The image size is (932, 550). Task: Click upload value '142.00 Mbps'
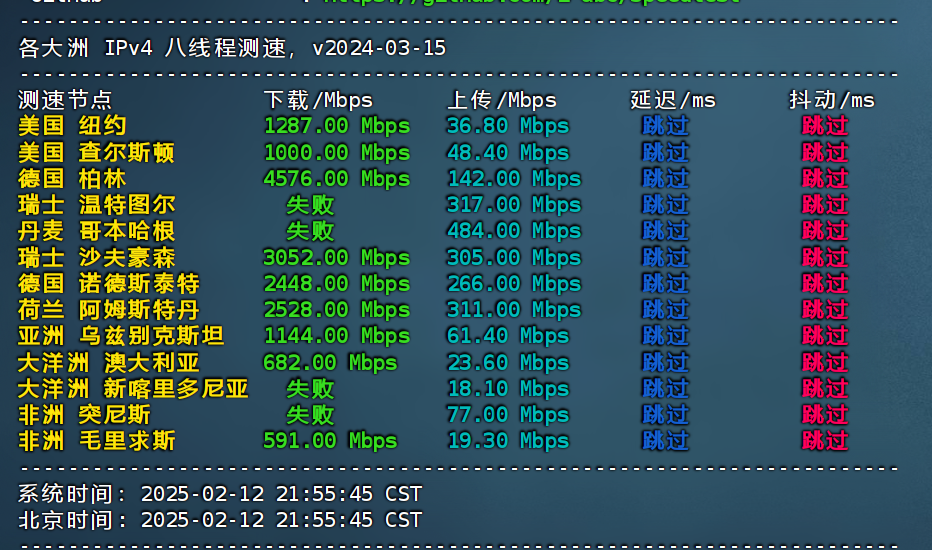(x=514, y=178)
